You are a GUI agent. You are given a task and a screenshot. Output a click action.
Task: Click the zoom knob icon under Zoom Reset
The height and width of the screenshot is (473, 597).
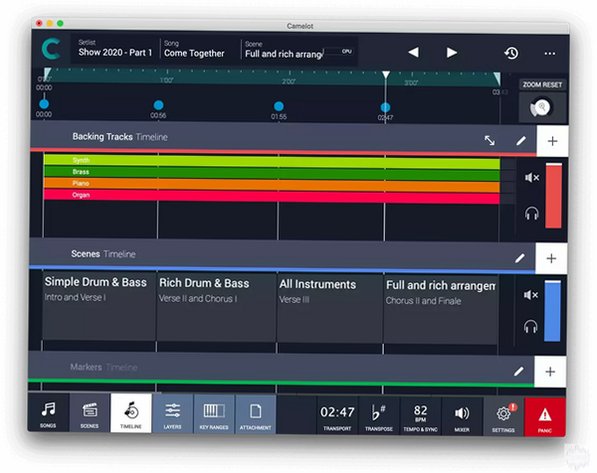point(541,108)
